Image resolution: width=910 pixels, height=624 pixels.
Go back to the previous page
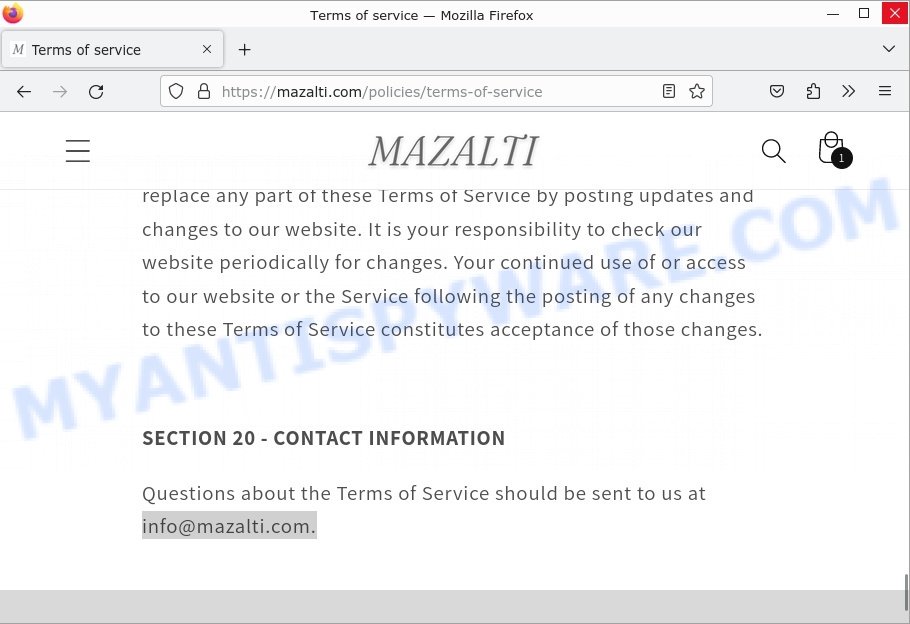point(24,92)
